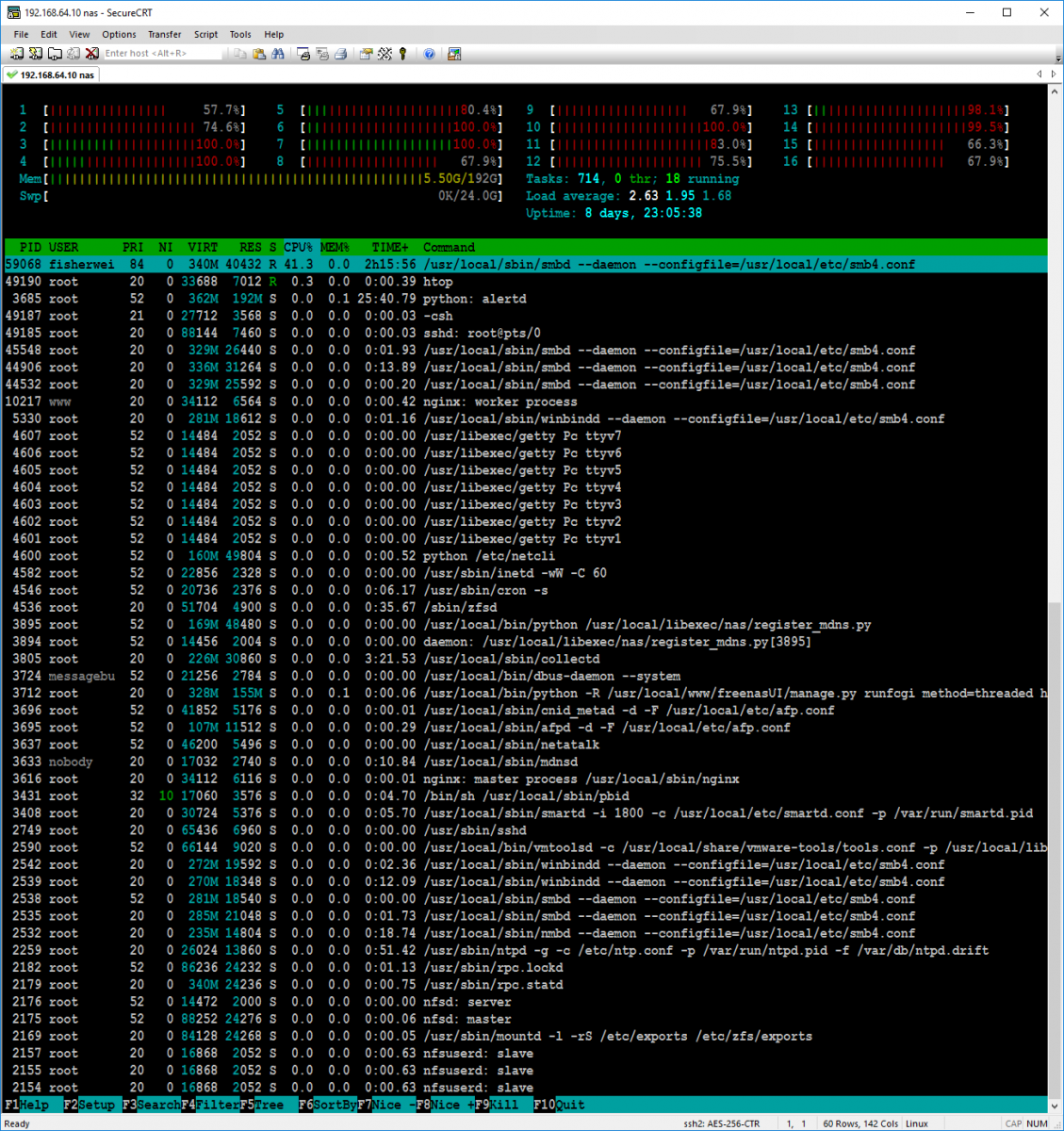
Task: Click the Connect in Tab icon
Action: coord(55,54)
